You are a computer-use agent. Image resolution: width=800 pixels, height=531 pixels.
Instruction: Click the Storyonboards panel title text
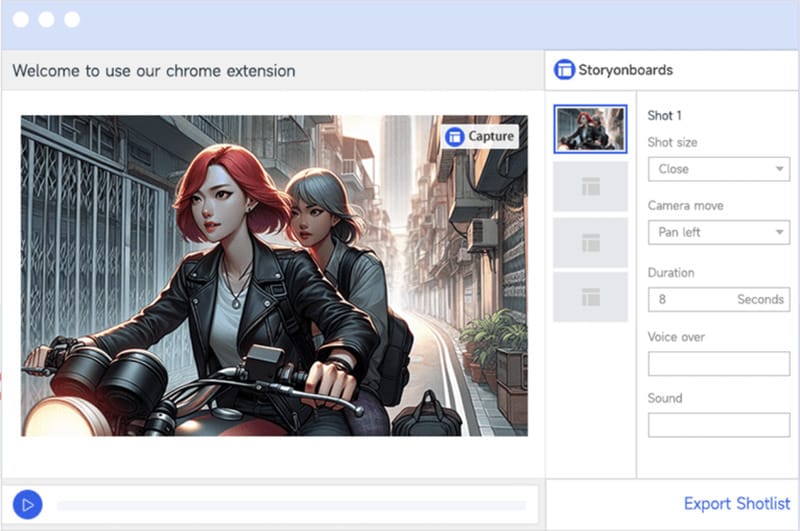(x=625, y=70)
